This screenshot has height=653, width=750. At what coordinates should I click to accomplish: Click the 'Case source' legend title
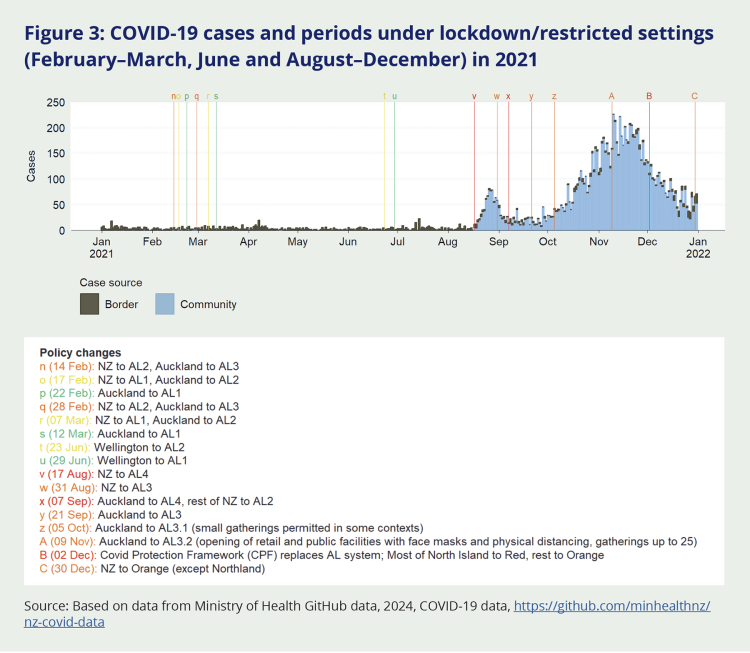point(111,283)
